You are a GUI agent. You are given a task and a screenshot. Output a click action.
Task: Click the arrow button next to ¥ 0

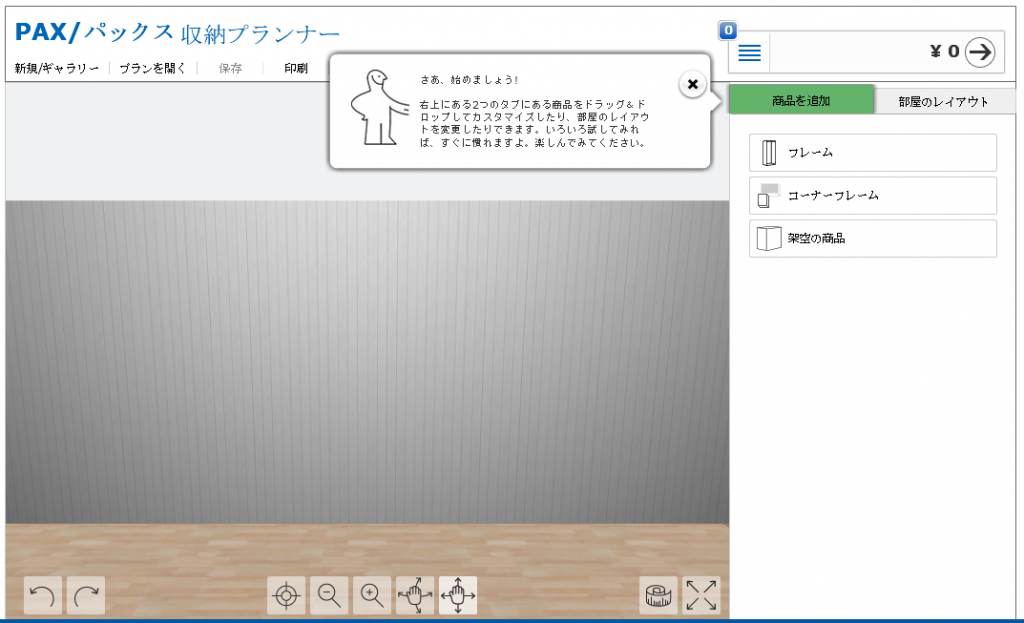[980, 52]
